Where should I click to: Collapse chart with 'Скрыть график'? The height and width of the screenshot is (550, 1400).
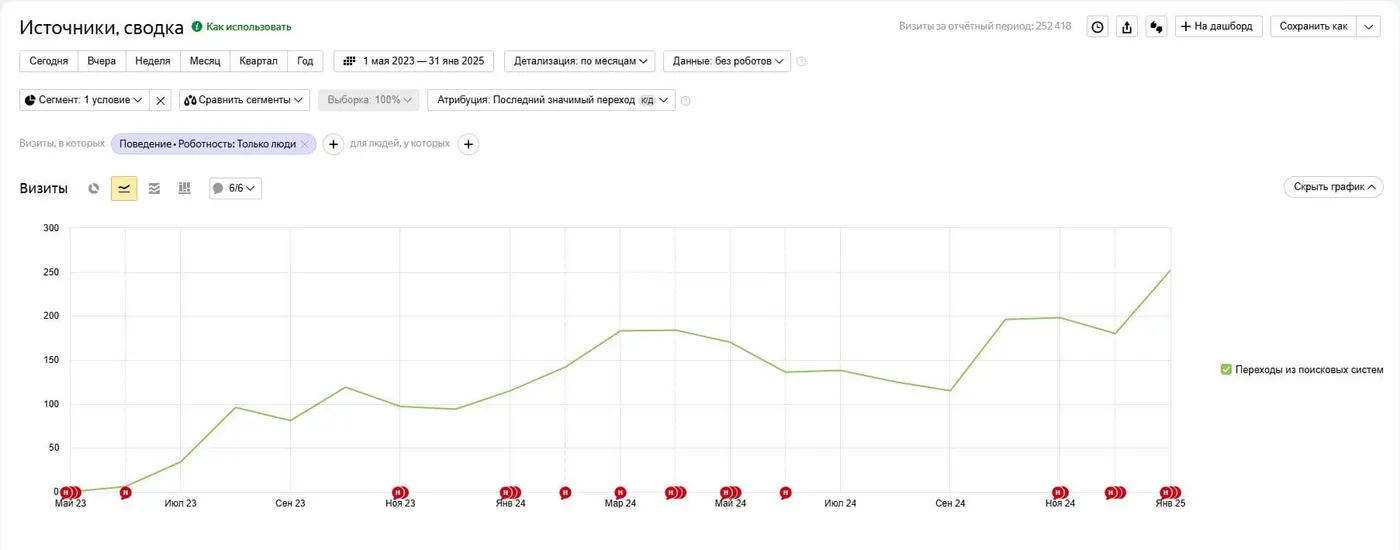pos(1333,187)
